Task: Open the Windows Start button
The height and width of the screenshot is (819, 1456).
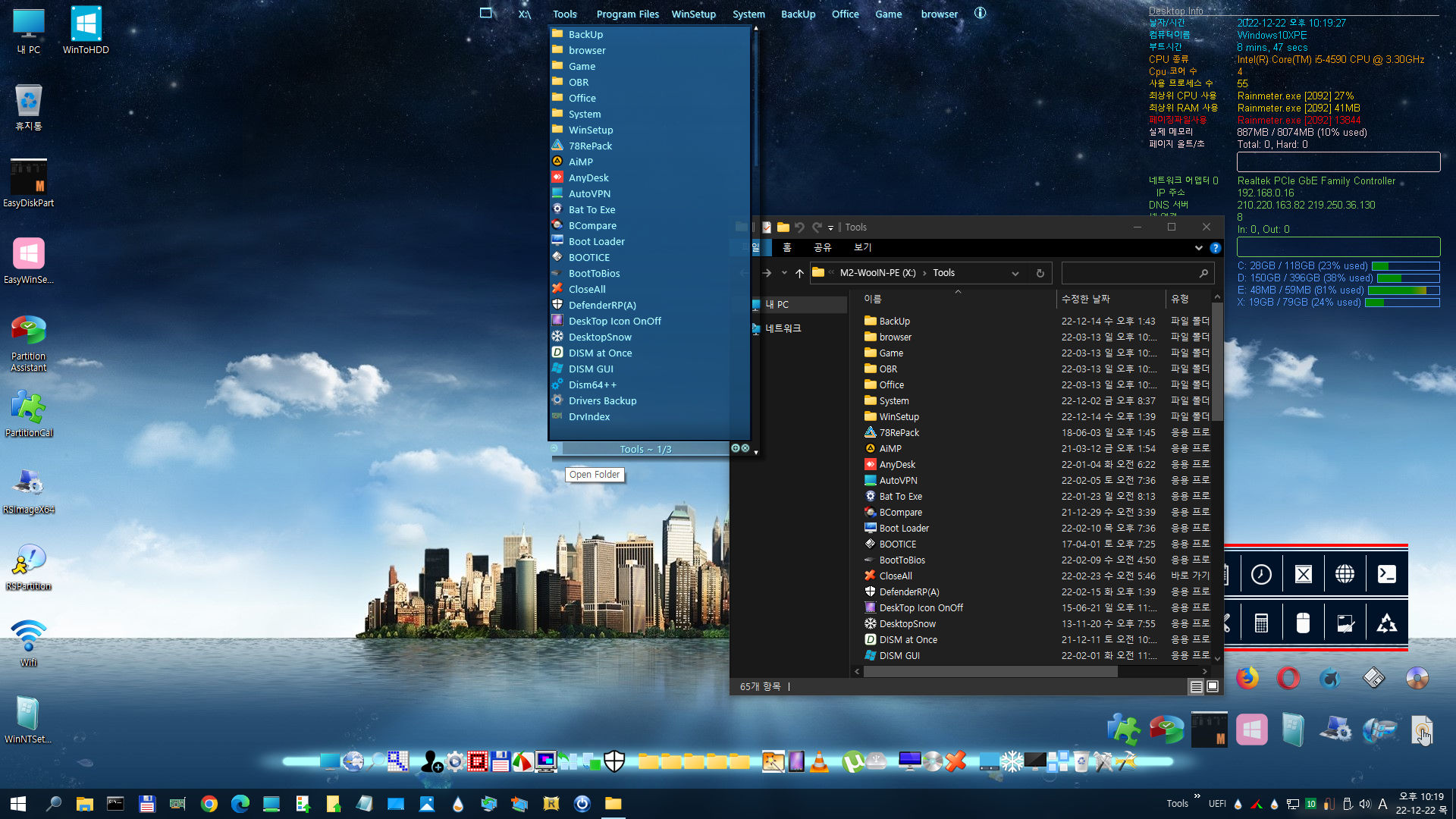Action: pos(18,804)
